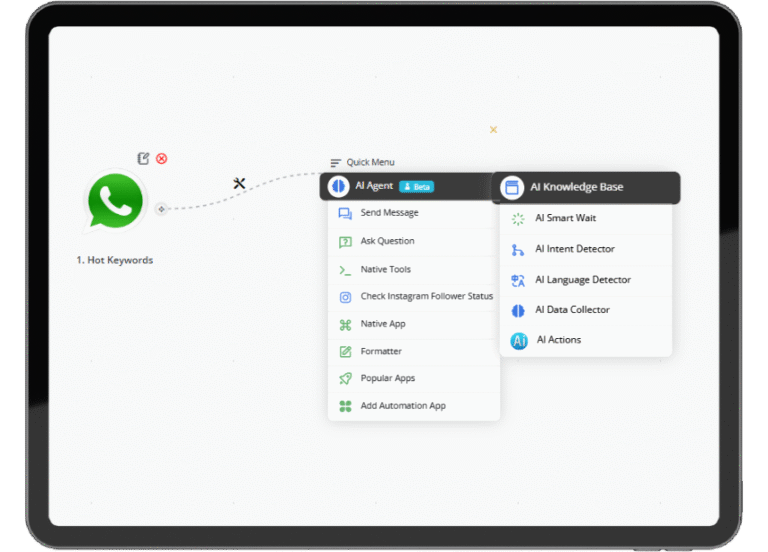Screen dimensions: 768x552
Task: Expand the Popular Apps option
Action: point(387,378)
